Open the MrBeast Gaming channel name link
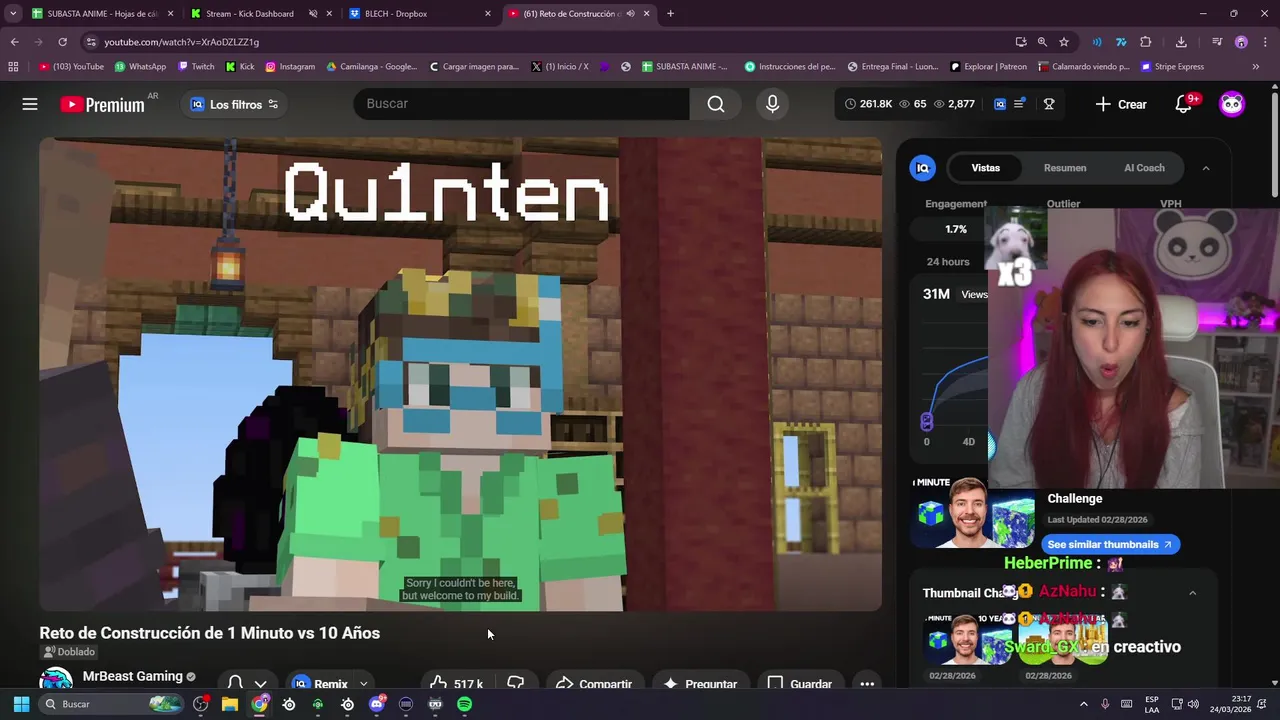Image resolution: width=1280 pixels, height=720 pixels. tap(132, 677)
